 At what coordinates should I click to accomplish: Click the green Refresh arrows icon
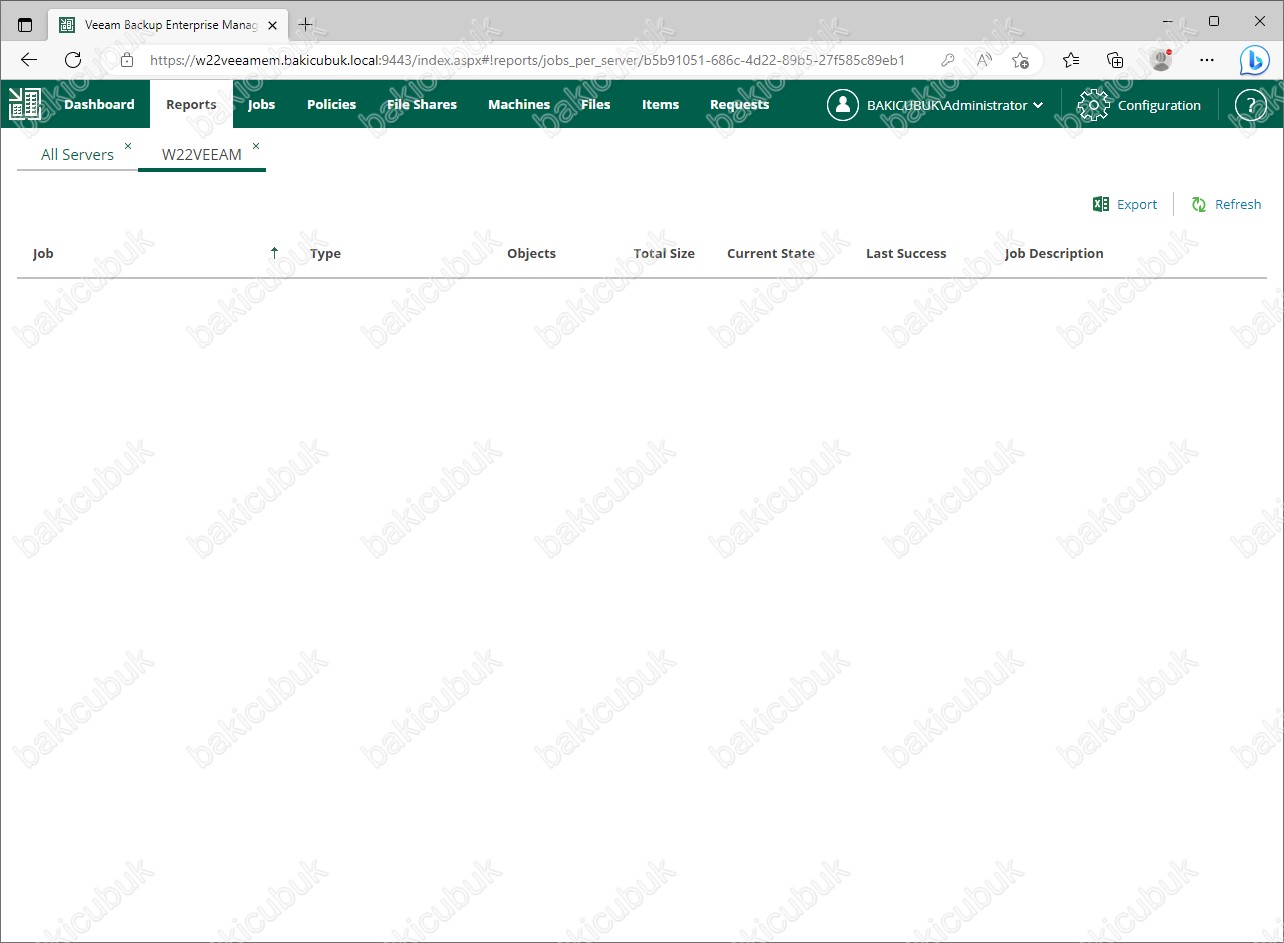pyautogui.click(x=1198, y=204)
